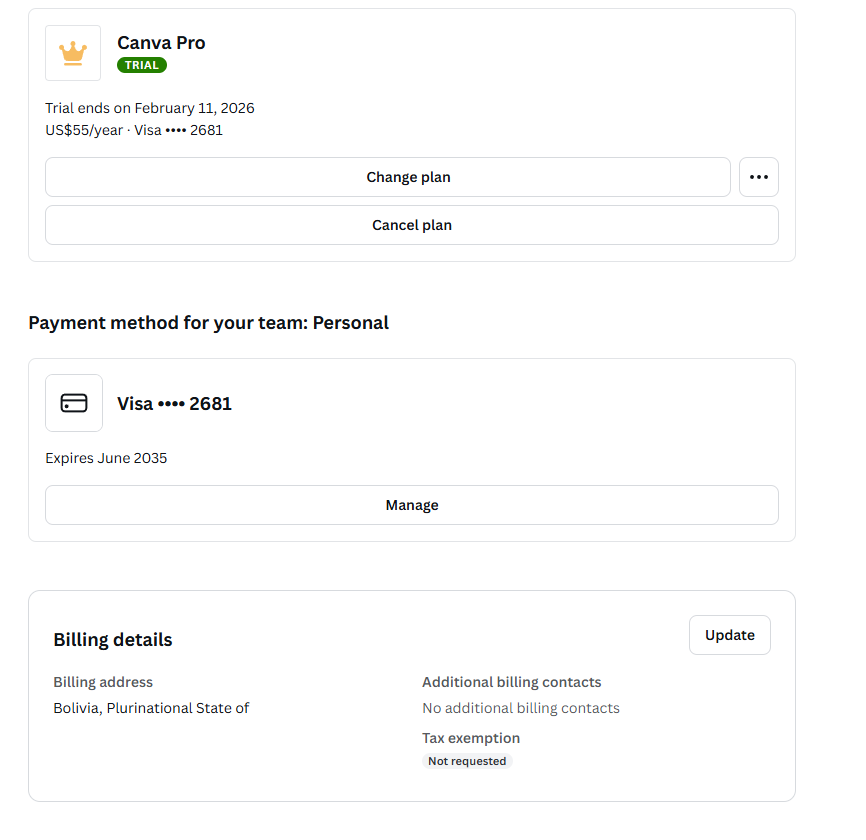Click the Billing address label
The image size is (866, 840).
pyautogui.click(x=103, y=682)
